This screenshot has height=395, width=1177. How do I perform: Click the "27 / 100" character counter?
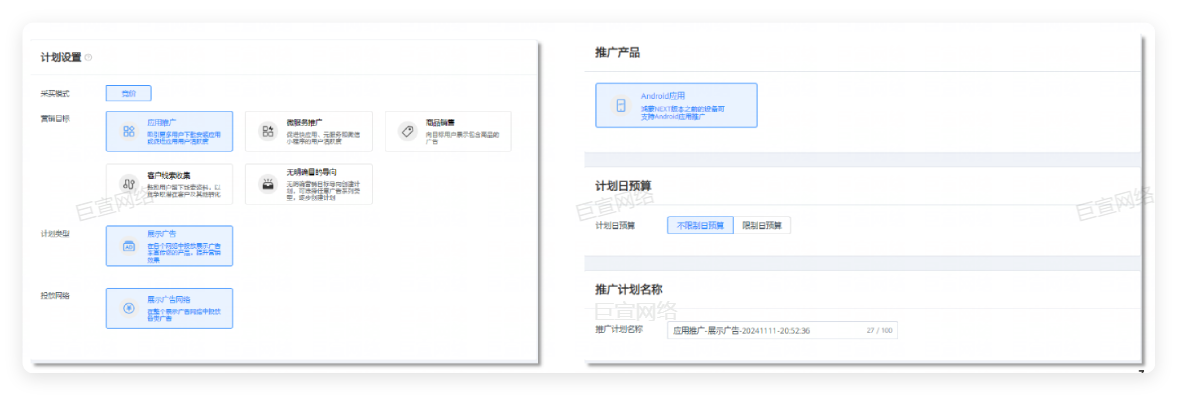[x=879, y=330]
